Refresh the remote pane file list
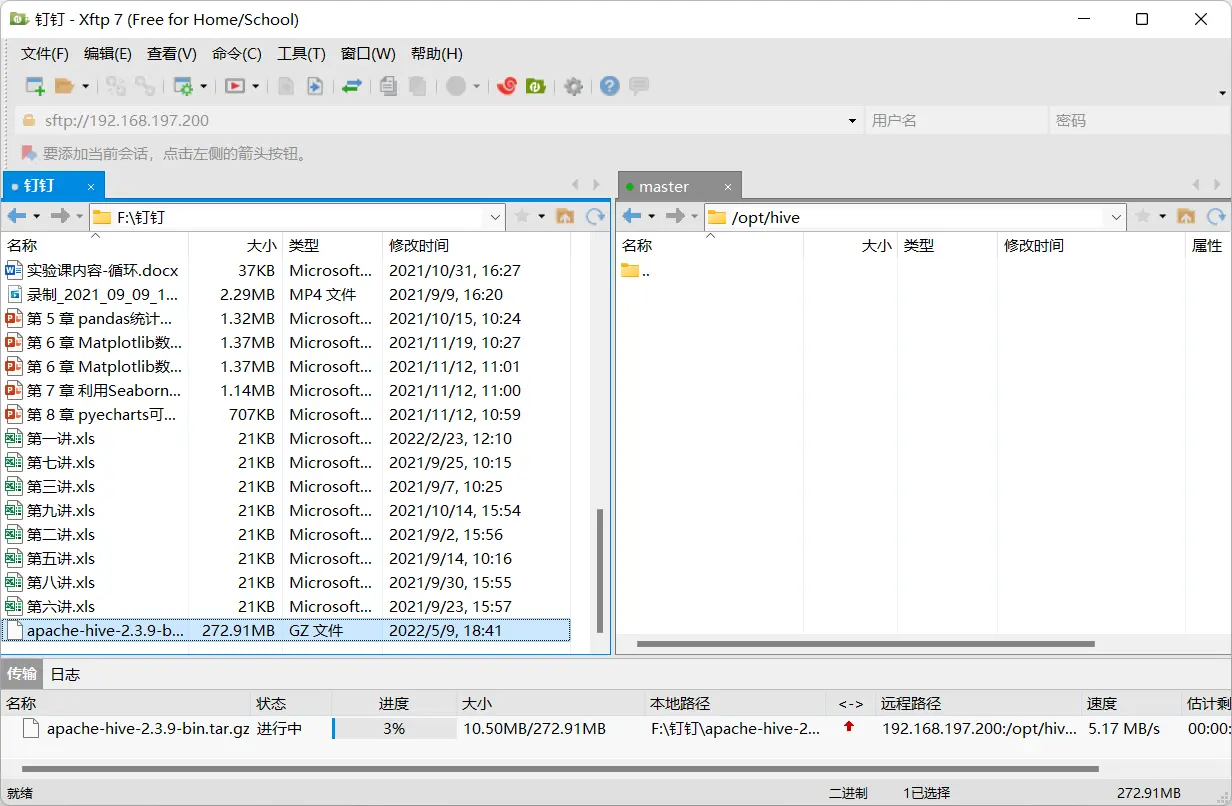Image resolution: width=1232 pixels, height=806 pixels. point(1216,216)
